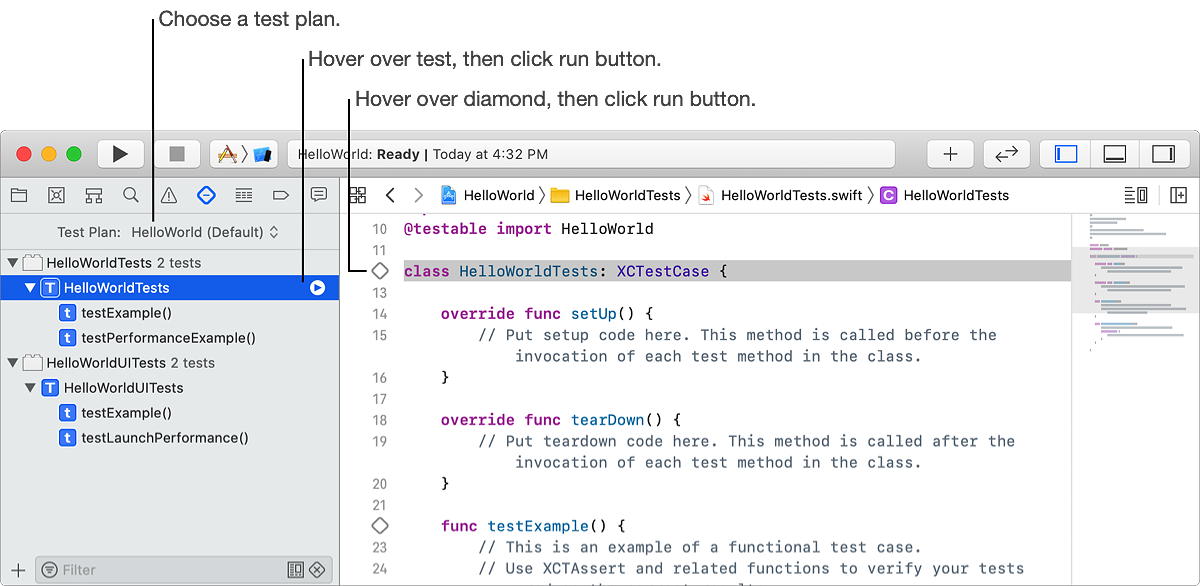The image size is (1200, 586).
Task: Open the Breakpoint navigator tab
Action: pyautogui.click(x=281, y=194)
